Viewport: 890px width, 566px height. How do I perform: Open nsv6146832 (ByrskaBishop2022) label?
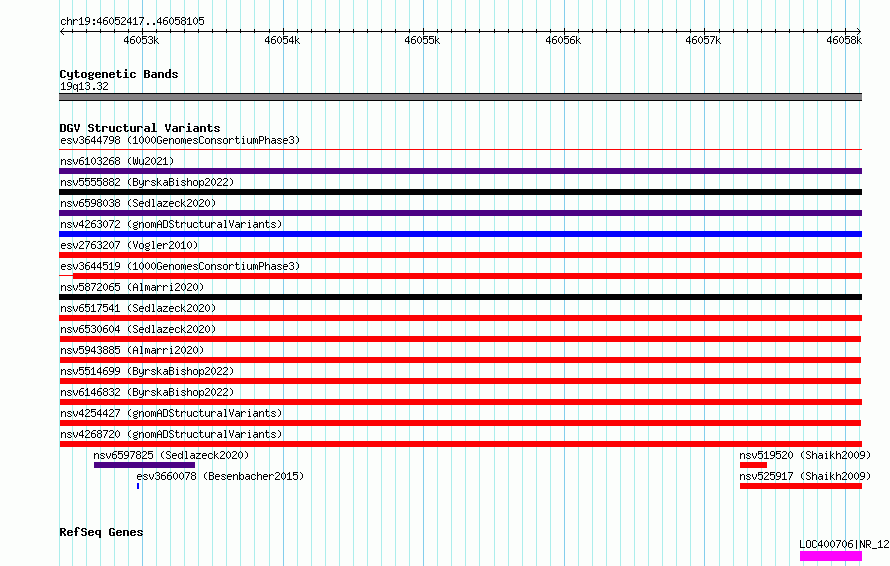tap(147, 392)
